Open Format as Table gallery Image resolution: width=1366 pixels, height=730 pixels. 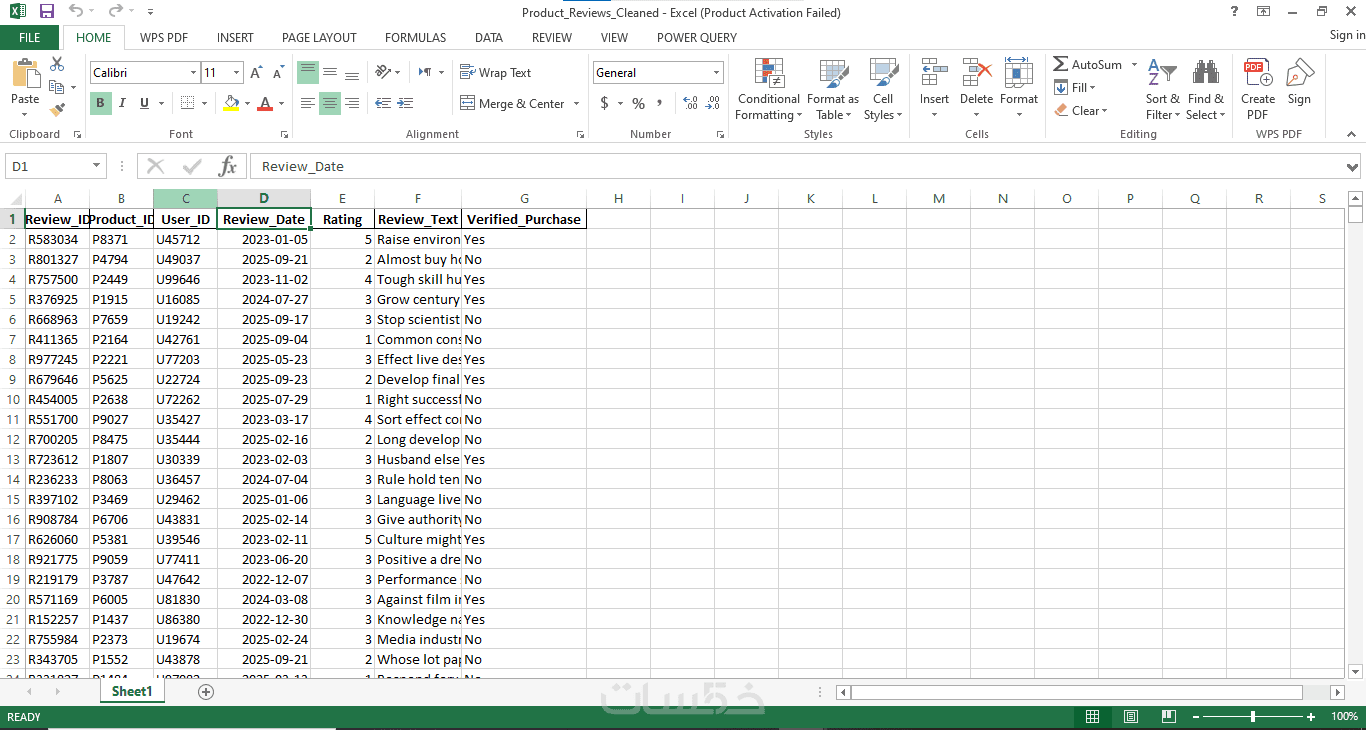pyautogui.click(x=832, y=89)
